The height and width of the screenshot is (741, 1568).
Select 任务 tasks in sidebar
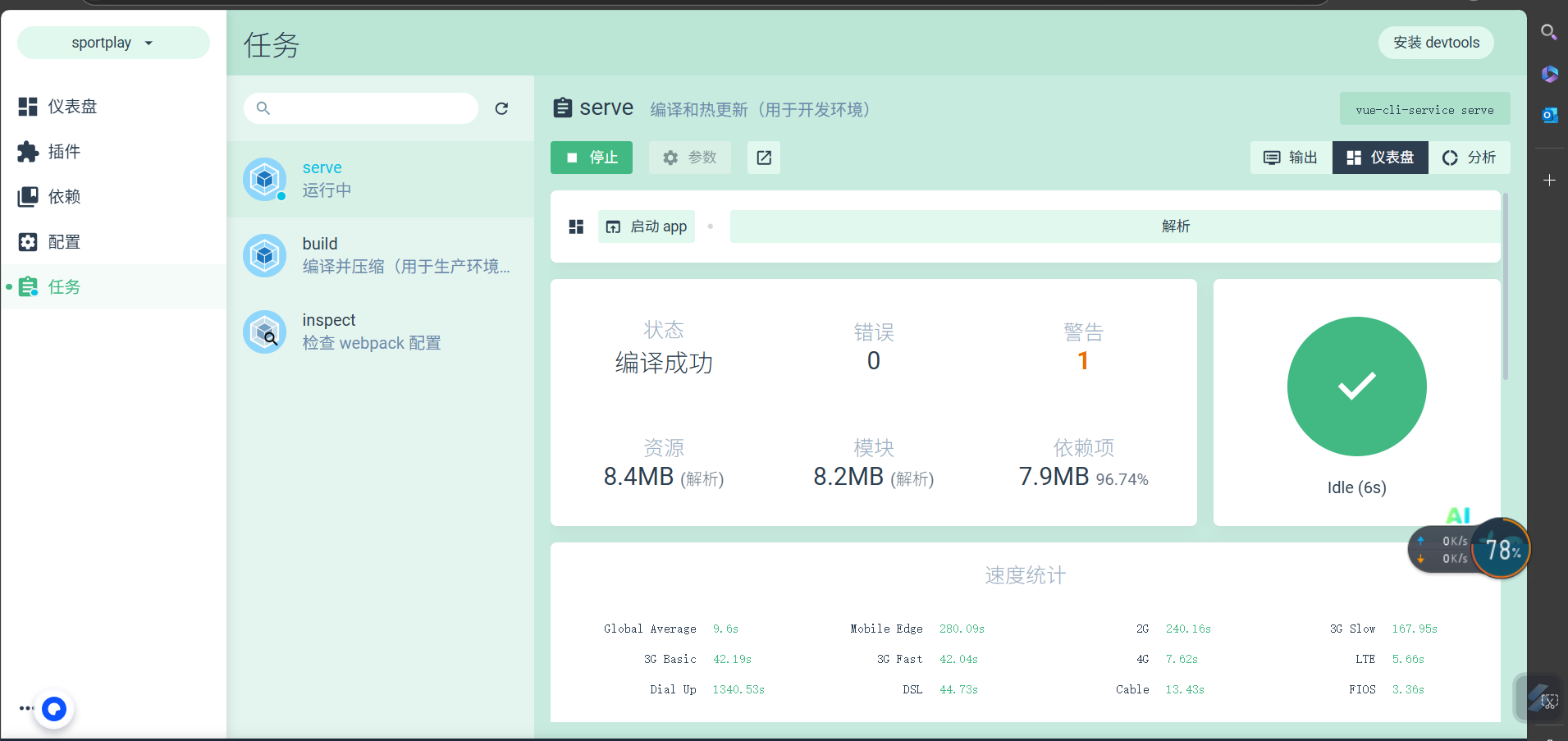pyautogui.click(x=113, y=287)
